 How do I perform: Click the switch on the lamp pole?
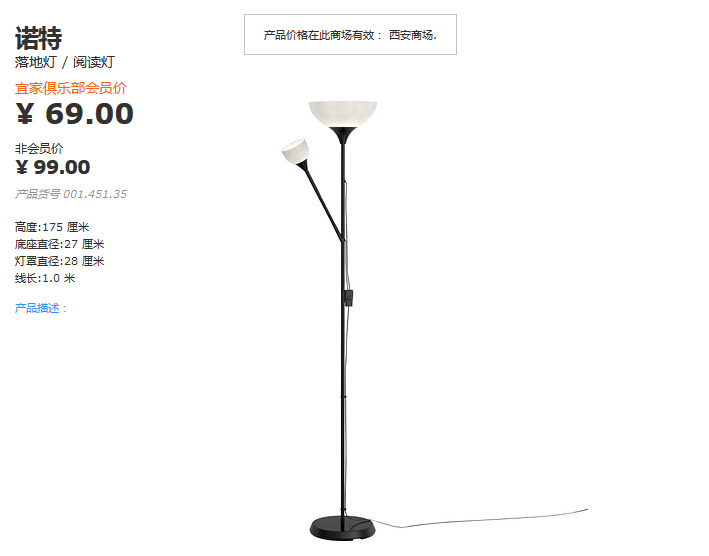[349, 298]
